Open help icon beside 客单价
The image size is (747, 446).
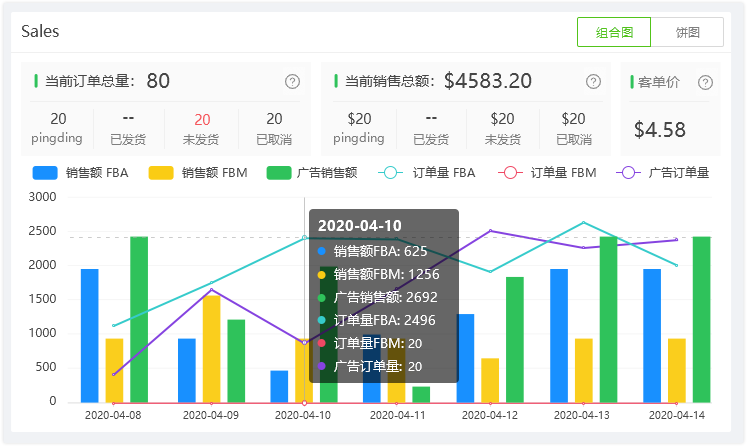click(x=705, y=82)
